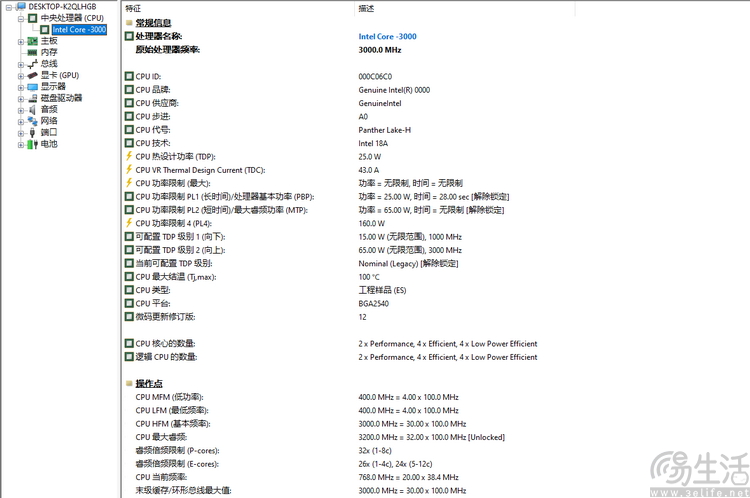This screenshot has height=498, width=750.
Task: Collapse the DESKTOP-K2QLHGB root node
Action: point(9,7)
